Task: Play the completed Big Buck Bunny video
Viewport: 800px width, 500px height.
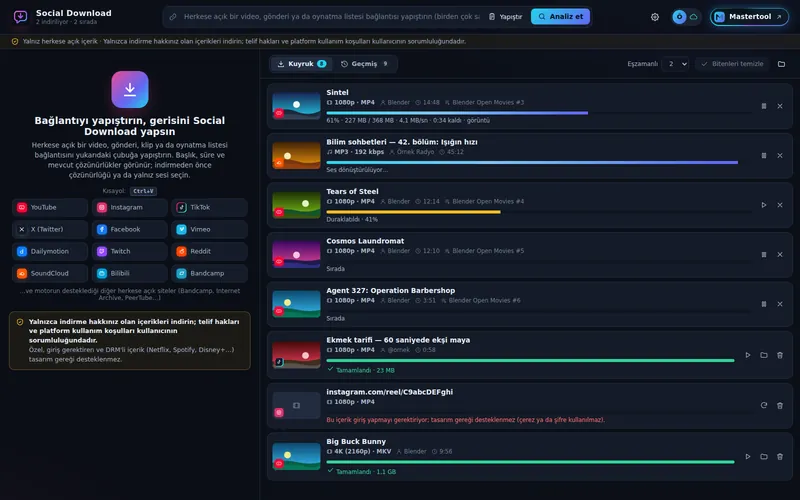Action: coord(748,457)
